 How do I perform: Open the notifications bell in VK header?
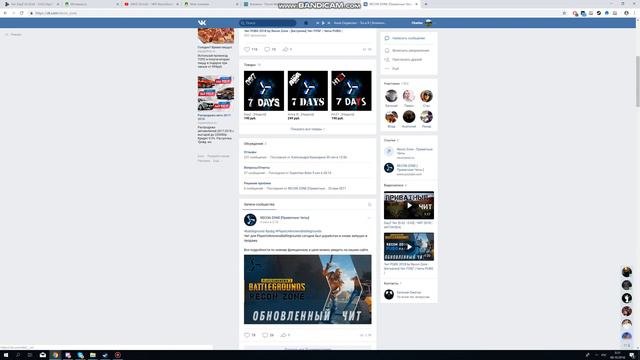tap(306, 23)
